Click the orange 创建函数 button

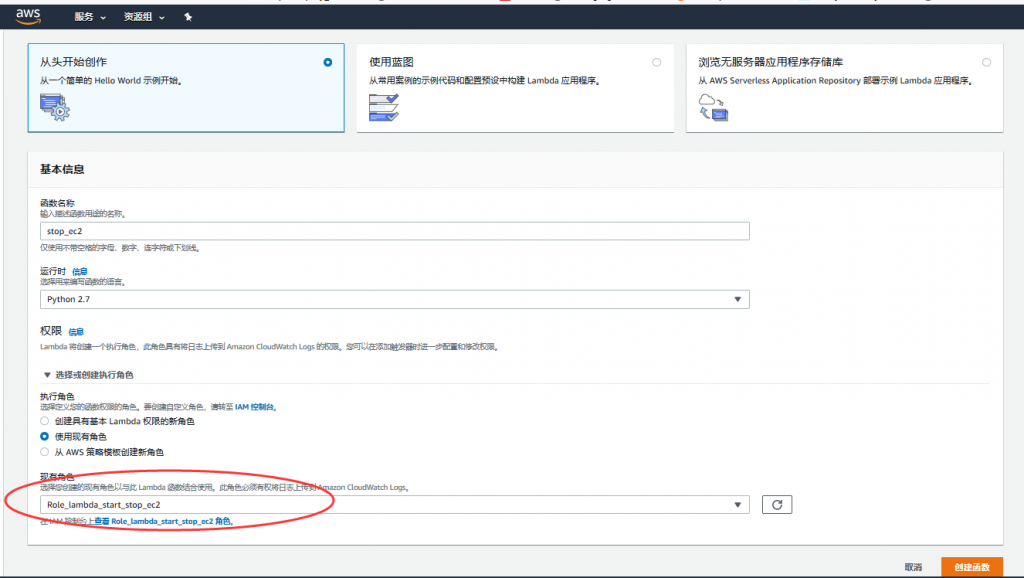tap(971, 567)
